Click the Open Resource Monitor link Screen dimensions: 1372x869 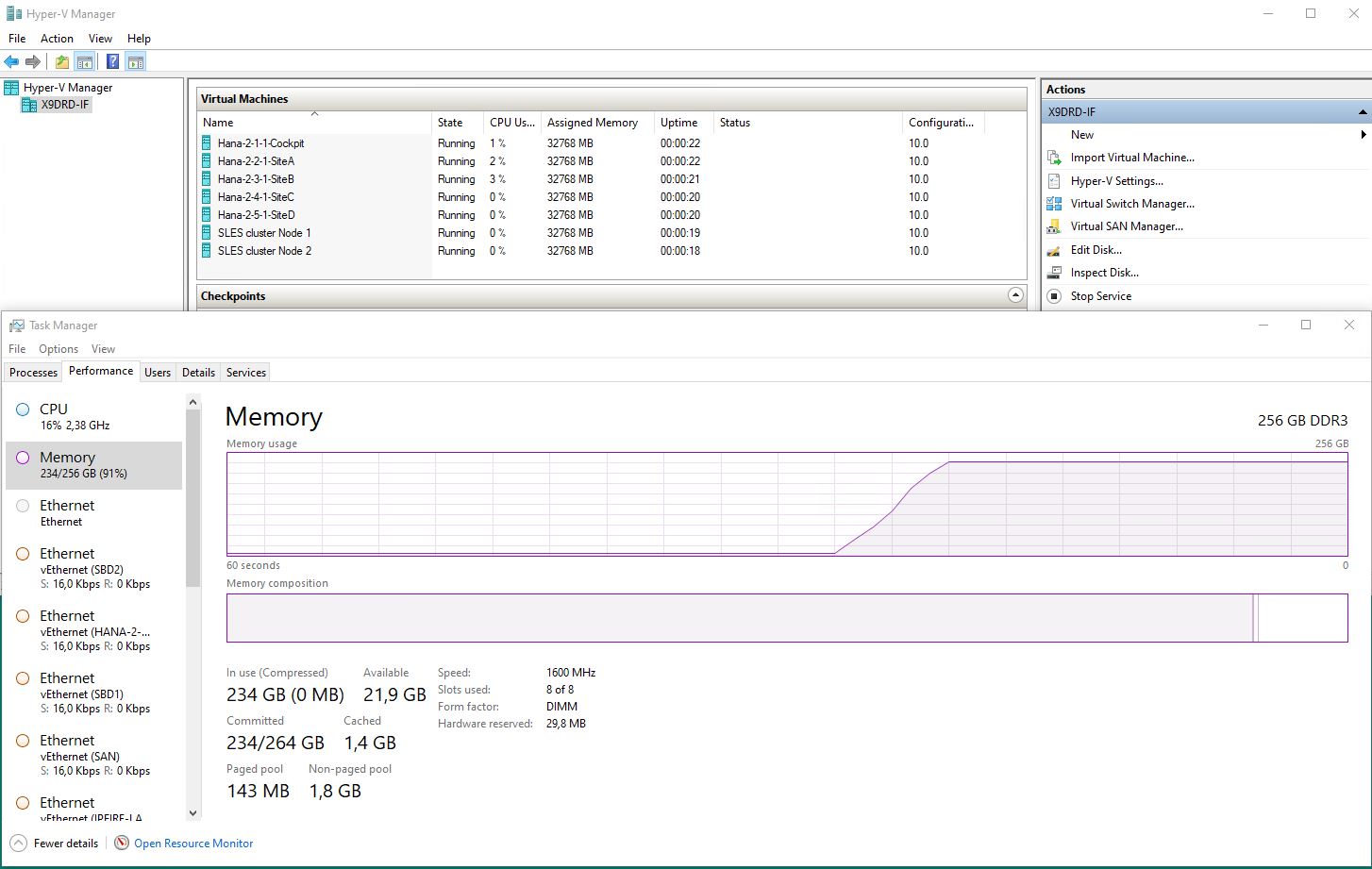193,844
